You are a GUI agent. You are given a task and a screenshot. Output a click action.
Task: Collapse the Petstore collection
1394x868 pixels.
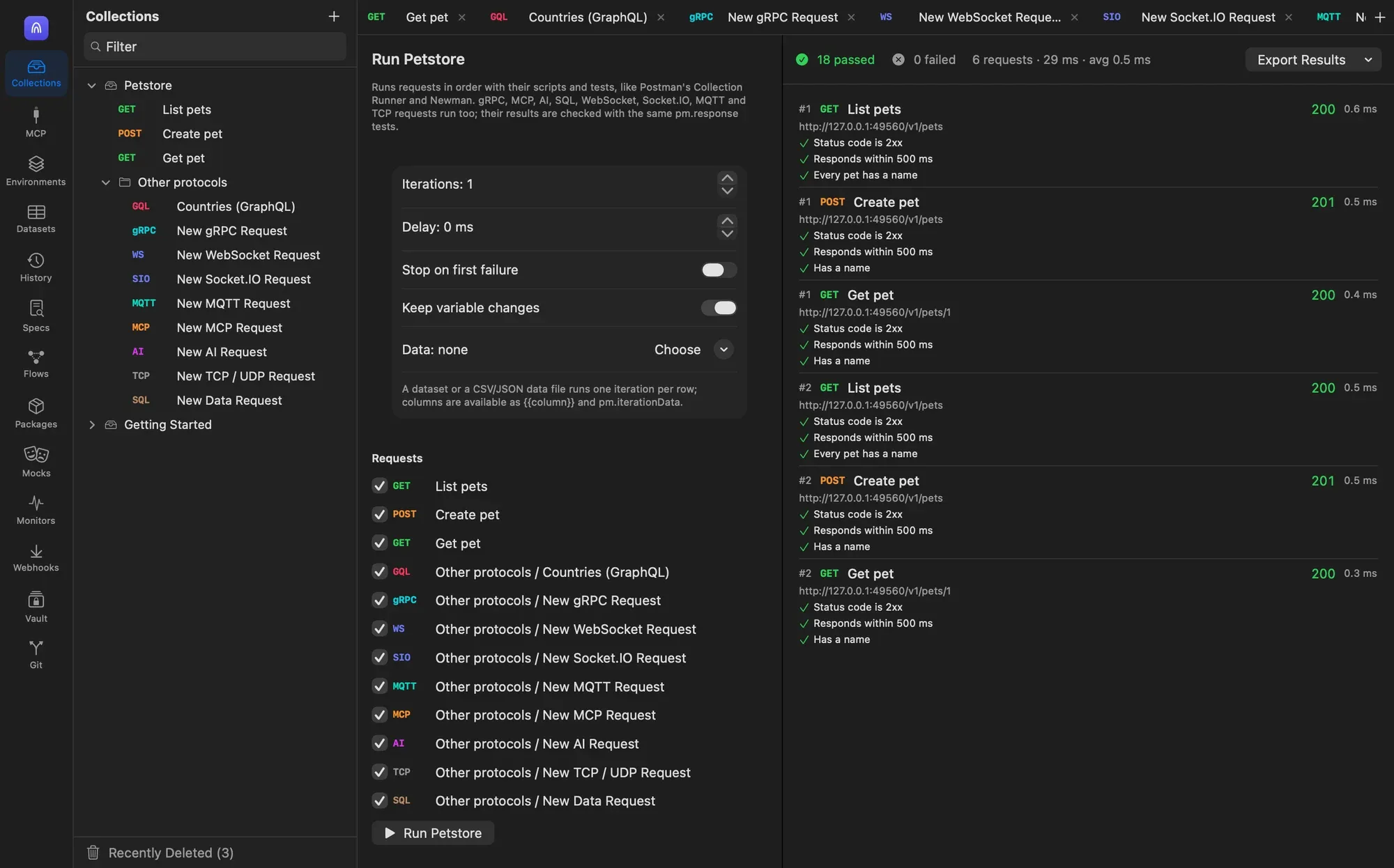(91, 85)
